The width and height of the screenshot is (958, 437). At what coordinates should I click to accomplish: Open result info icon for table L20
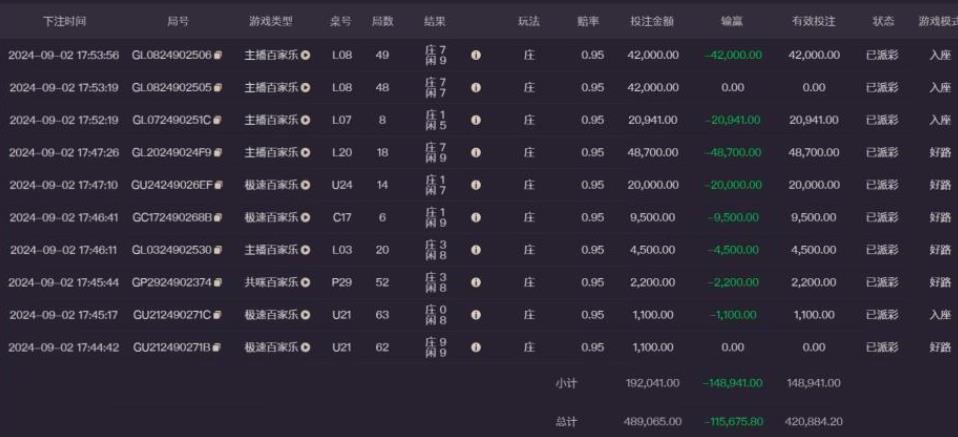[x=475, y=152]
